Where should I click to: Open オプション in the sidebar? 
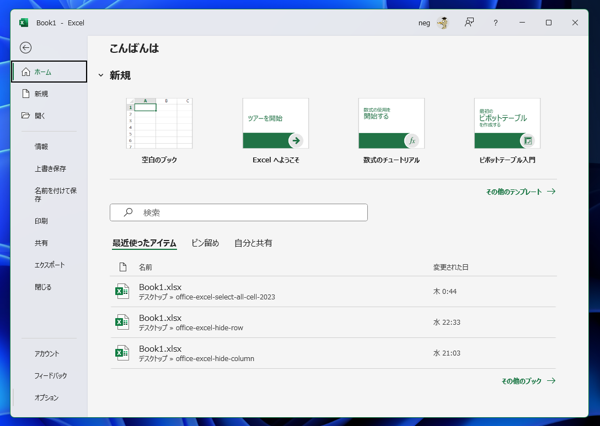[49, 398]
